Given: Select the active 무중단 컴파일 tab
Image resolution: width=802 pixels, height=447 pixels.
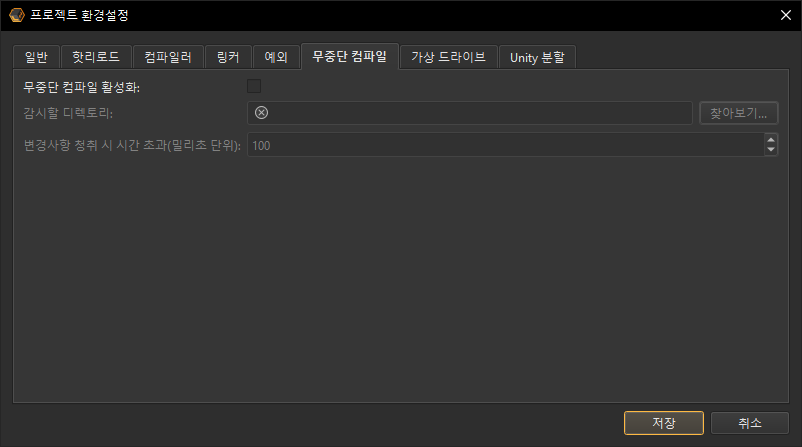Looking at the screenshot, I should [x=349, y=57].
